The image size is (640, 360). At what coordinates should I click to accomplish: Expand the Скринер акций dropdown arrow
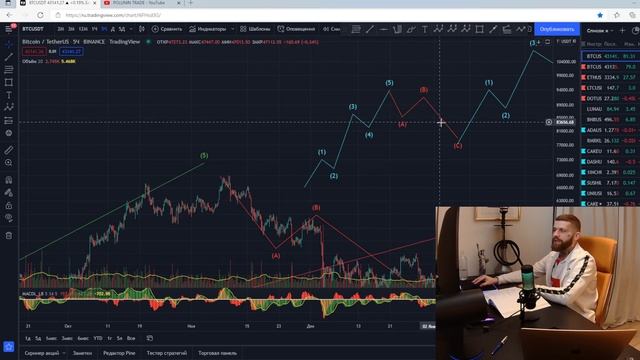click(64, 353)
